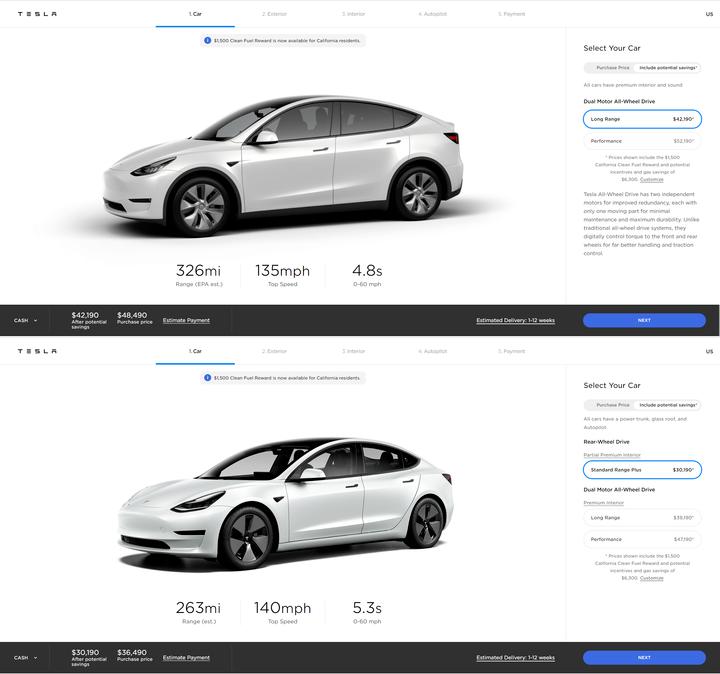Switch to 4. Autopilot tab on 326mi page
720x674 pixels.
coord(433,14)
